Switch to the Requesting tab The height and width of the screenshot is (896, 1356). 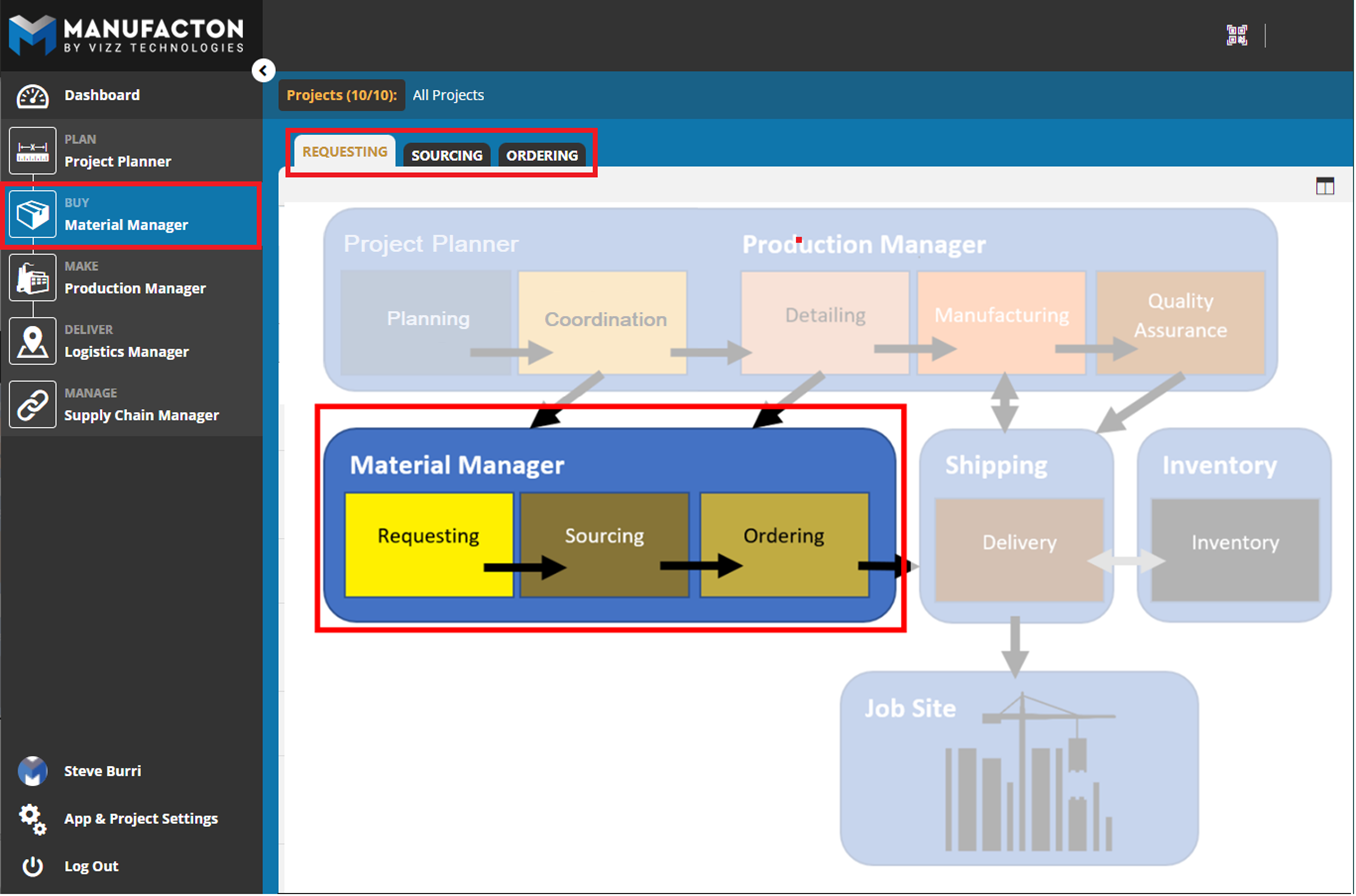tap(344, 153)
